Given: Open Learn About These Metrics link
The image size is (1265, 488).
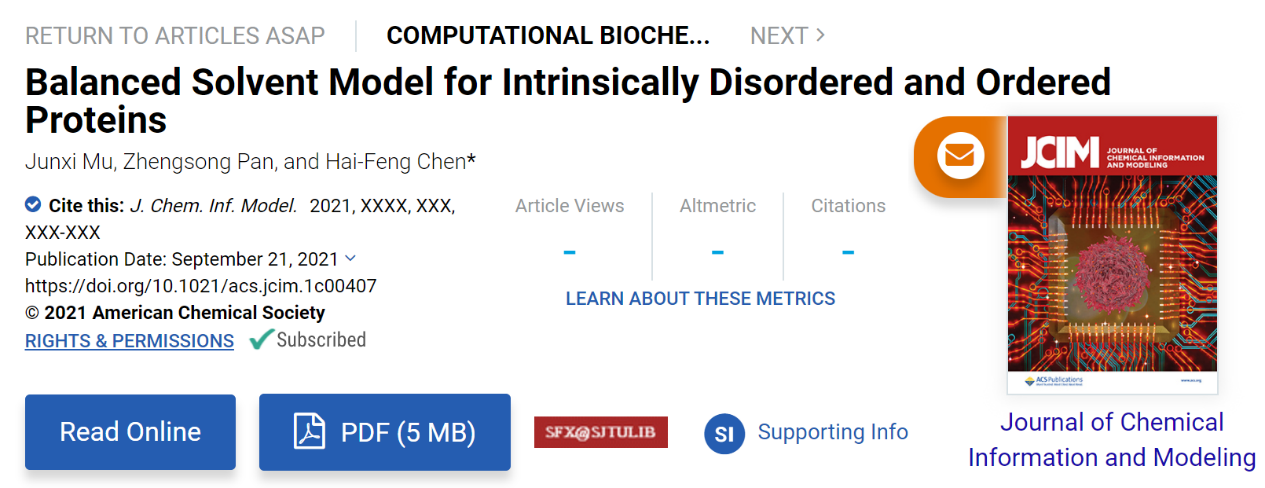Looking at the screenshot, I should [700, 298].
